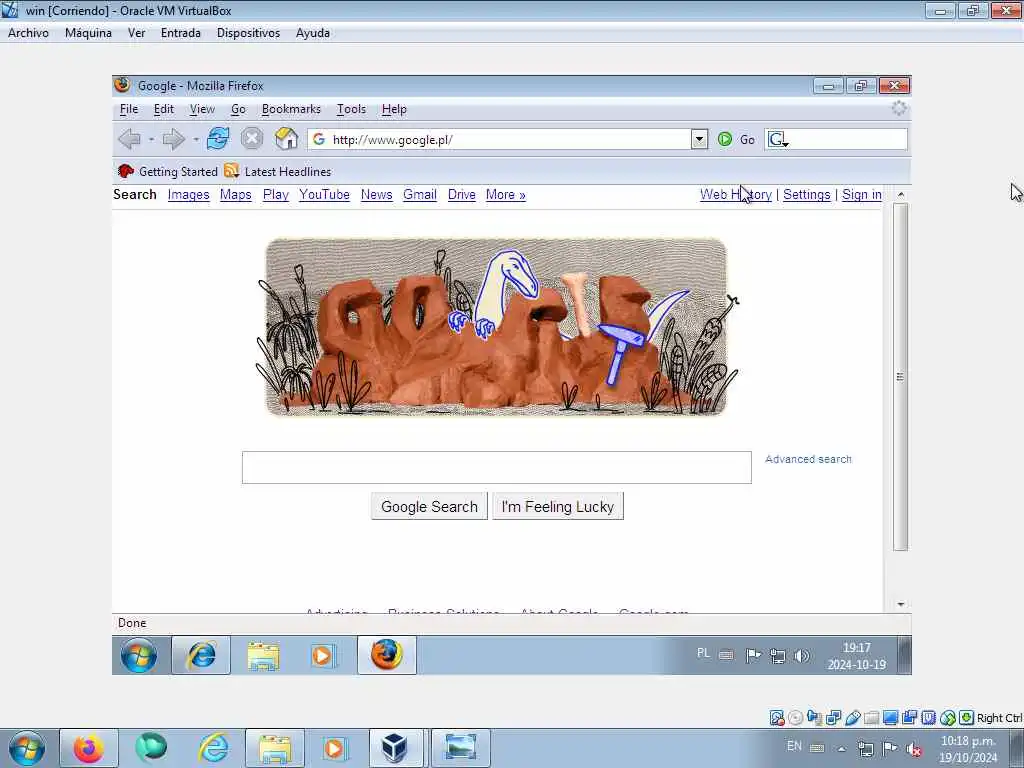
Task: Open Google Settings link
Action: (807, 195)
